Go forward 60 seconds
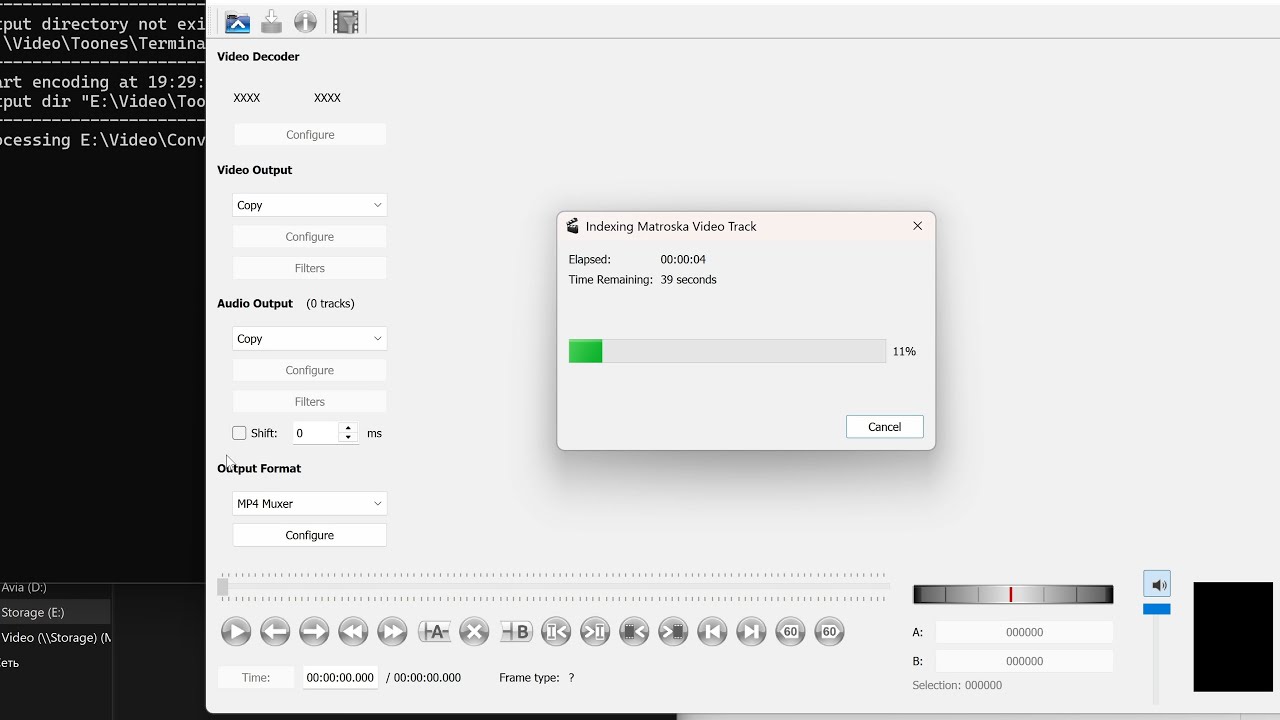The image size is (1280, 720). pyautogui.click(x=829, y=631)
